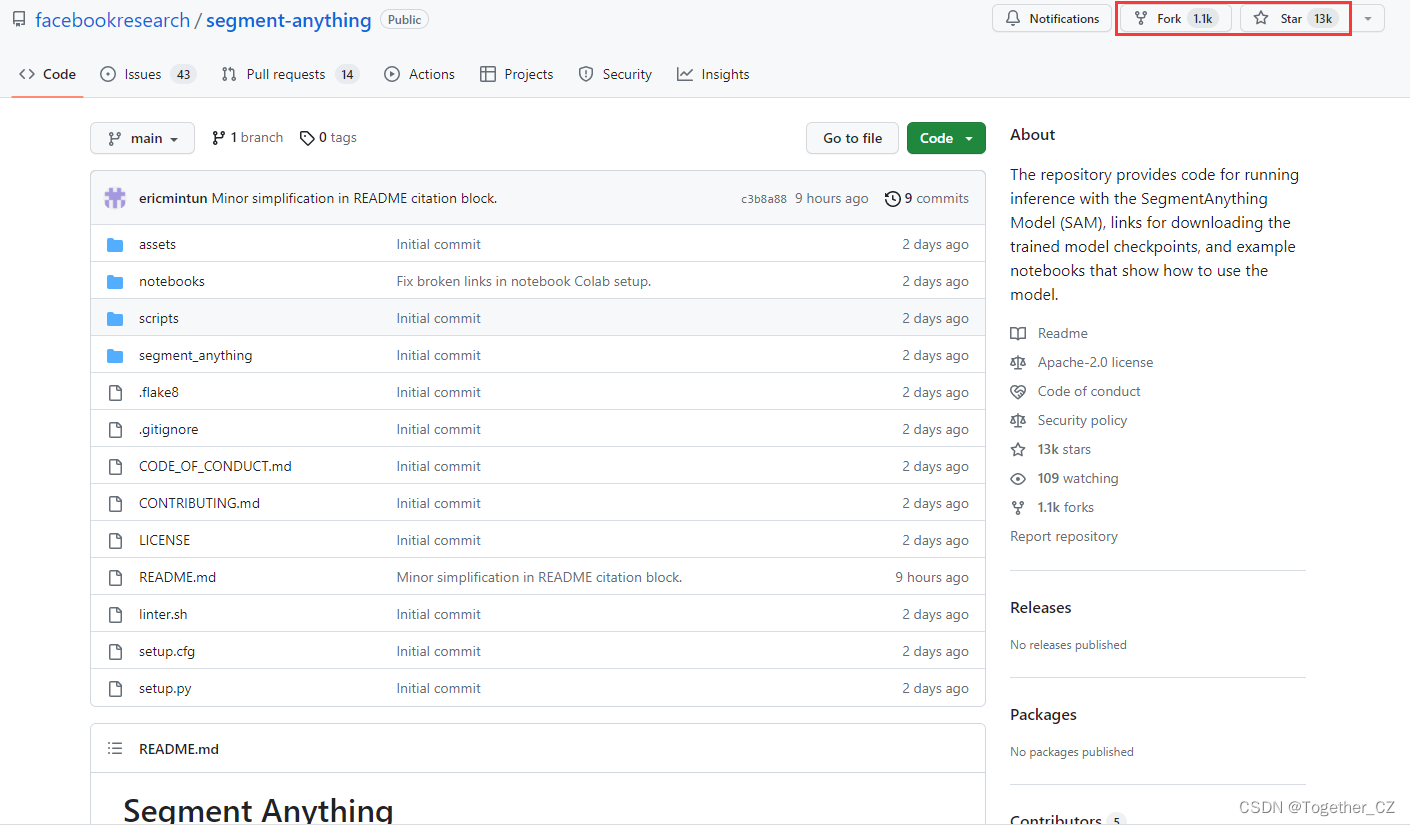Click the fork icon in the Fork button
The height and width of the screenshot is (826, 1410).
(1141, 18)
